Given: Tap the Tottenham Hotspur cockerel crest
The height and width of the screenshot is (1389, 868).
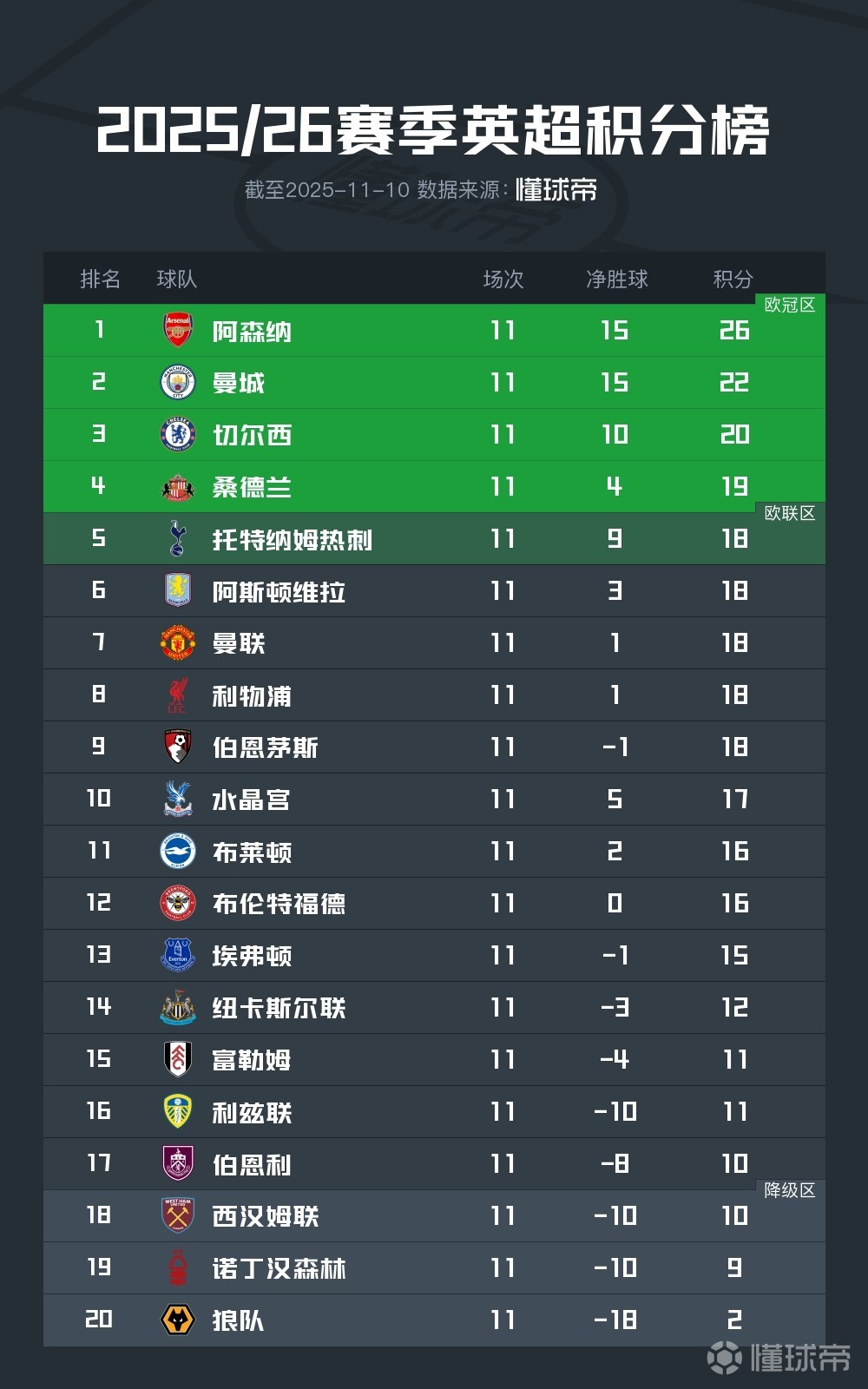Looking at the screenshot, I should point(178,538).
